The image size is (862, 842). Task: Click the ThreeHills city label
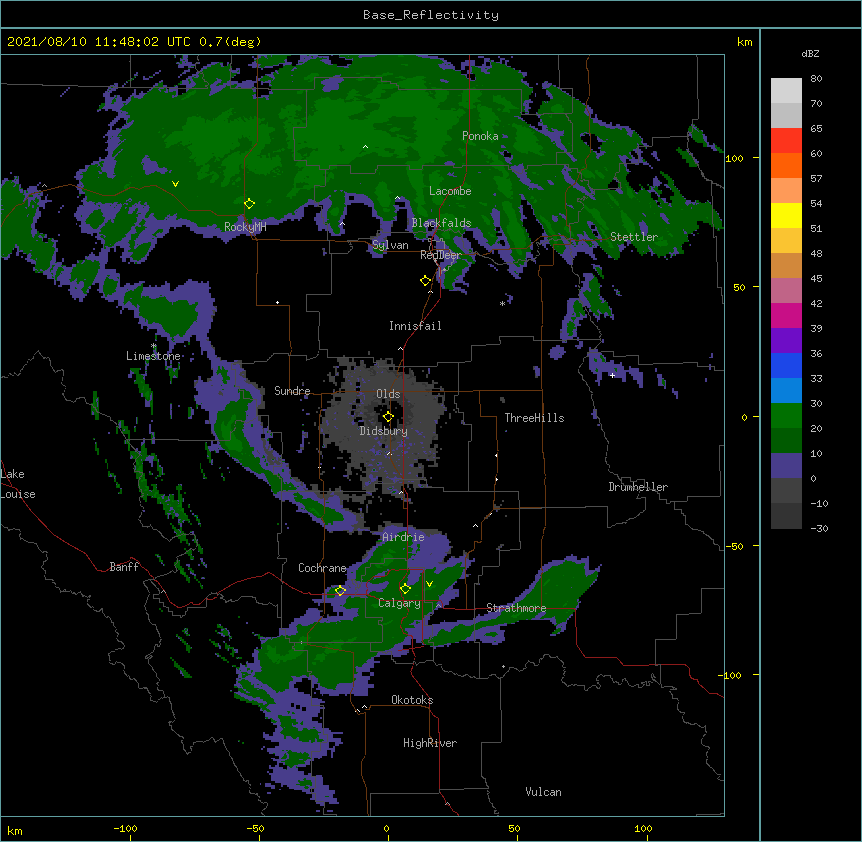tap(534, 418)
